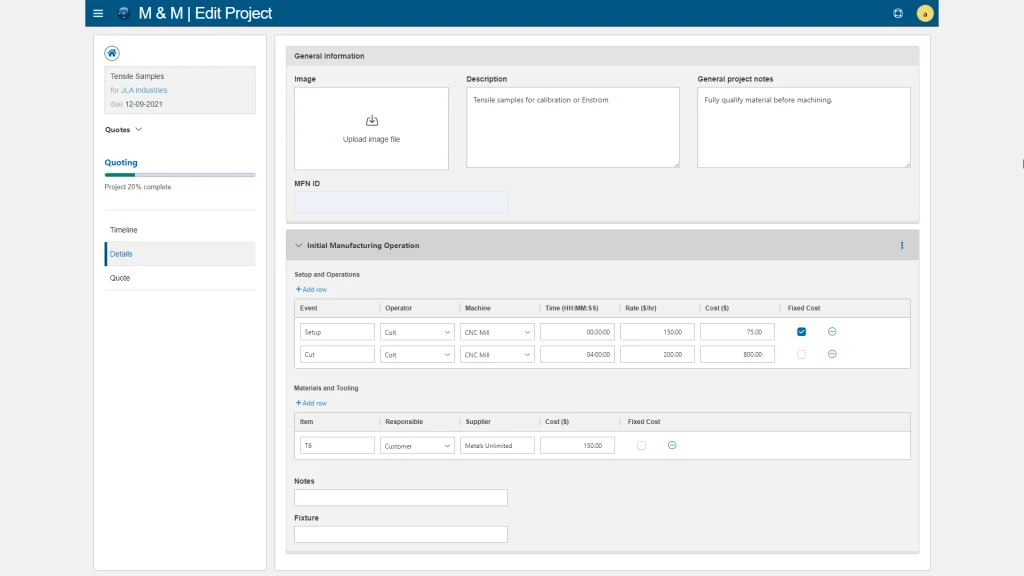Click the project progress bar
This screenshot has height=576, width=1024.
[179, 173]
